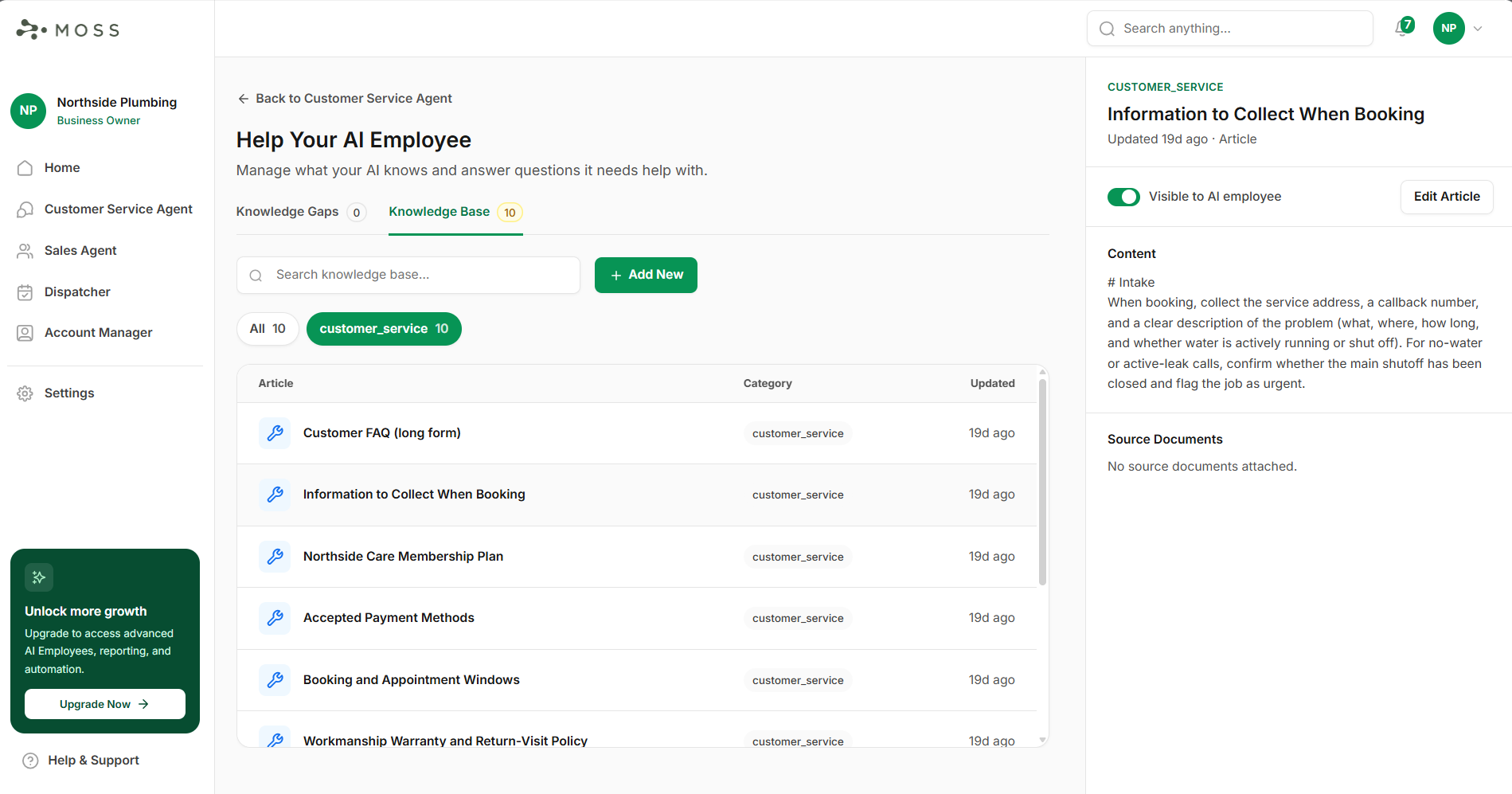Click wrench icon for Customer FAQ article

[275, 433]
